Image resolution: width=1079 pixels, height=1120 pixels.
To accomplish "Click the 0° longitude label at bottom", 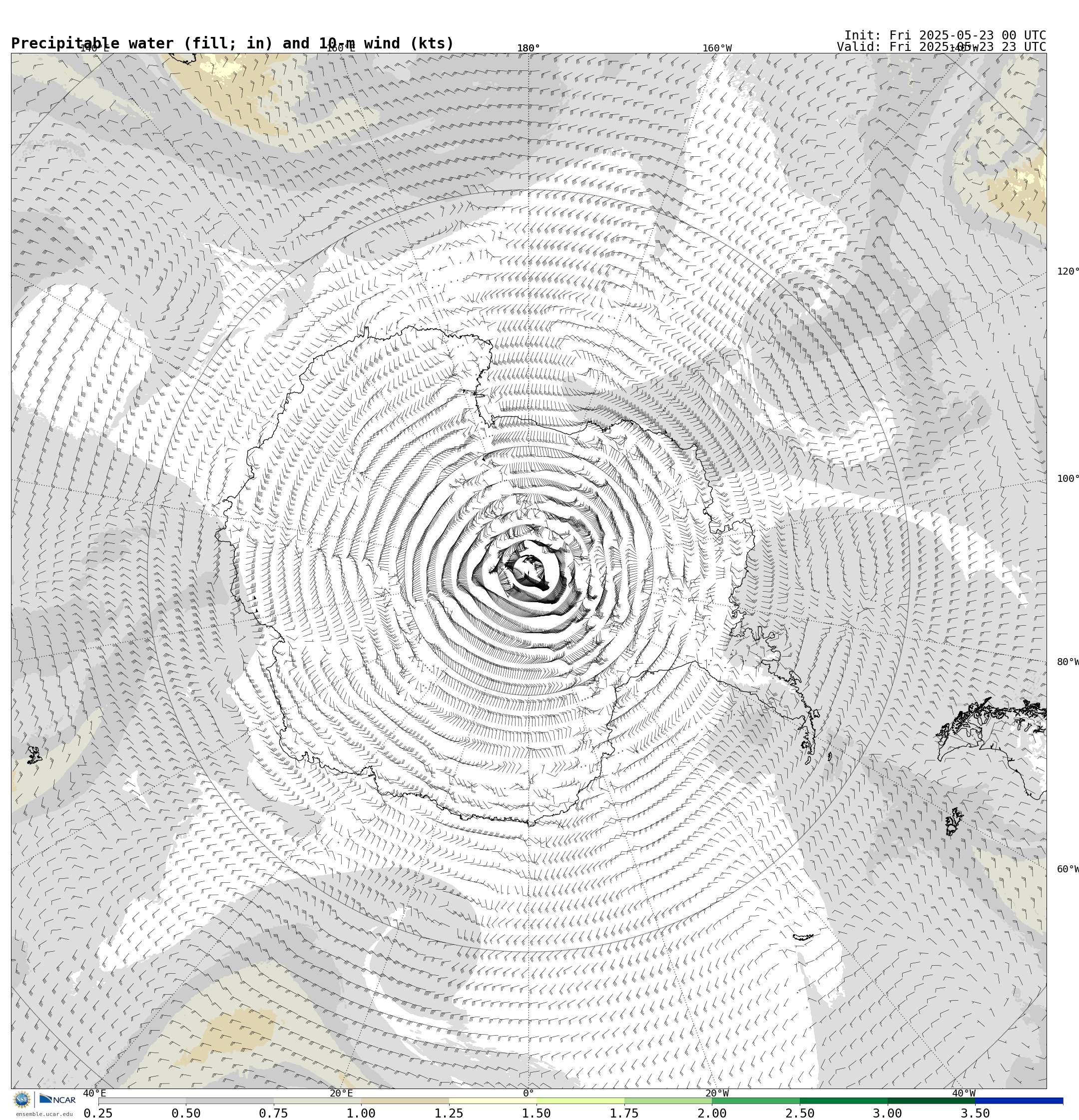I will tap(529, 1093).
